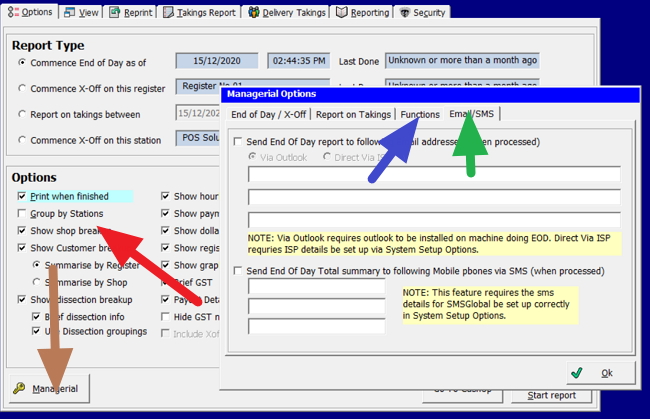Image resolution: width=650 pixels, height=419 pixels.
Task: Click the Security shield icon
Action: [x=405, y=13]
